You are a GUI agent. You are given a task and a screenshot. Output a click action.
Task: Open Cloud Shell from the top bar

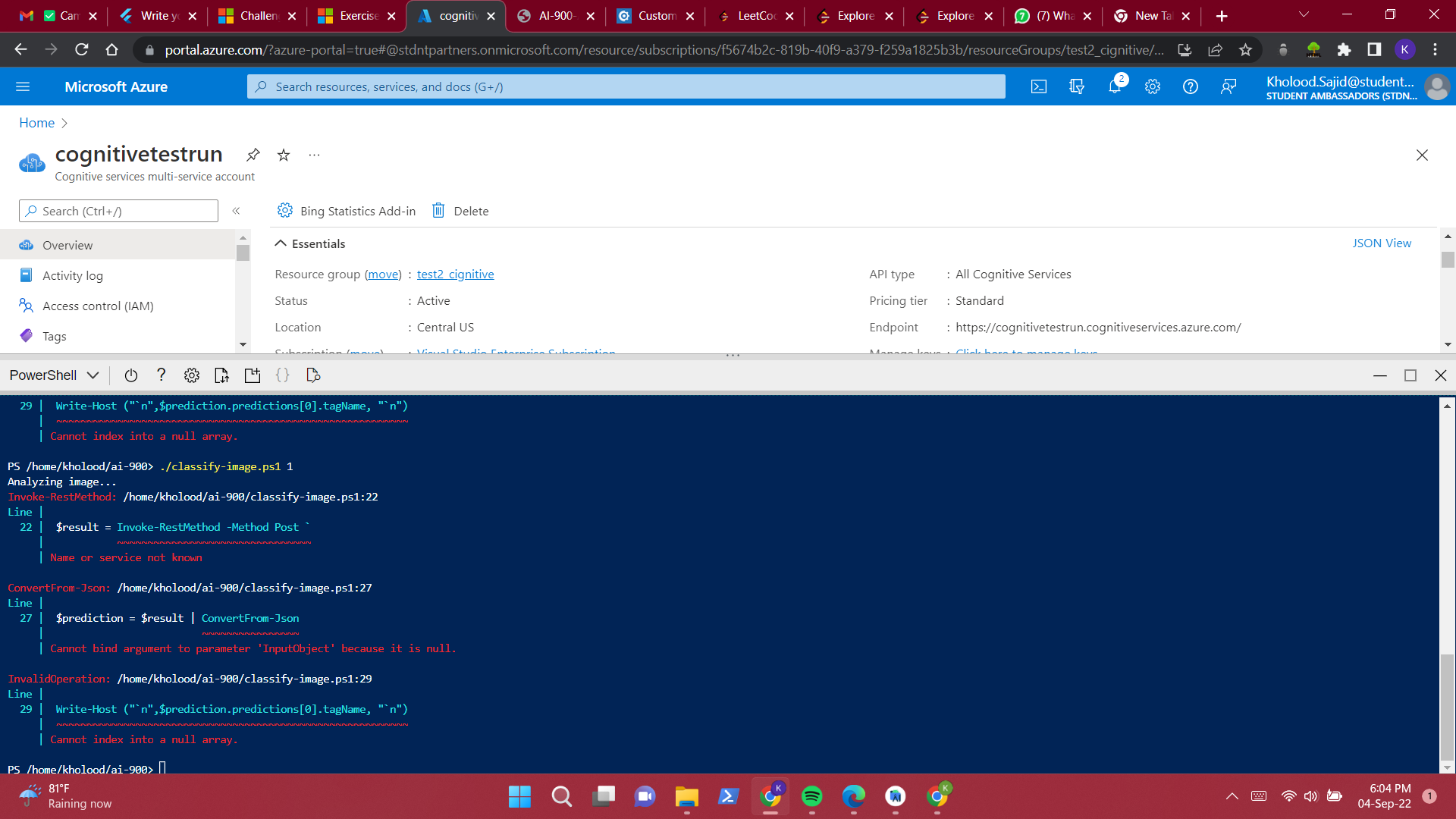pos(1039,86)
